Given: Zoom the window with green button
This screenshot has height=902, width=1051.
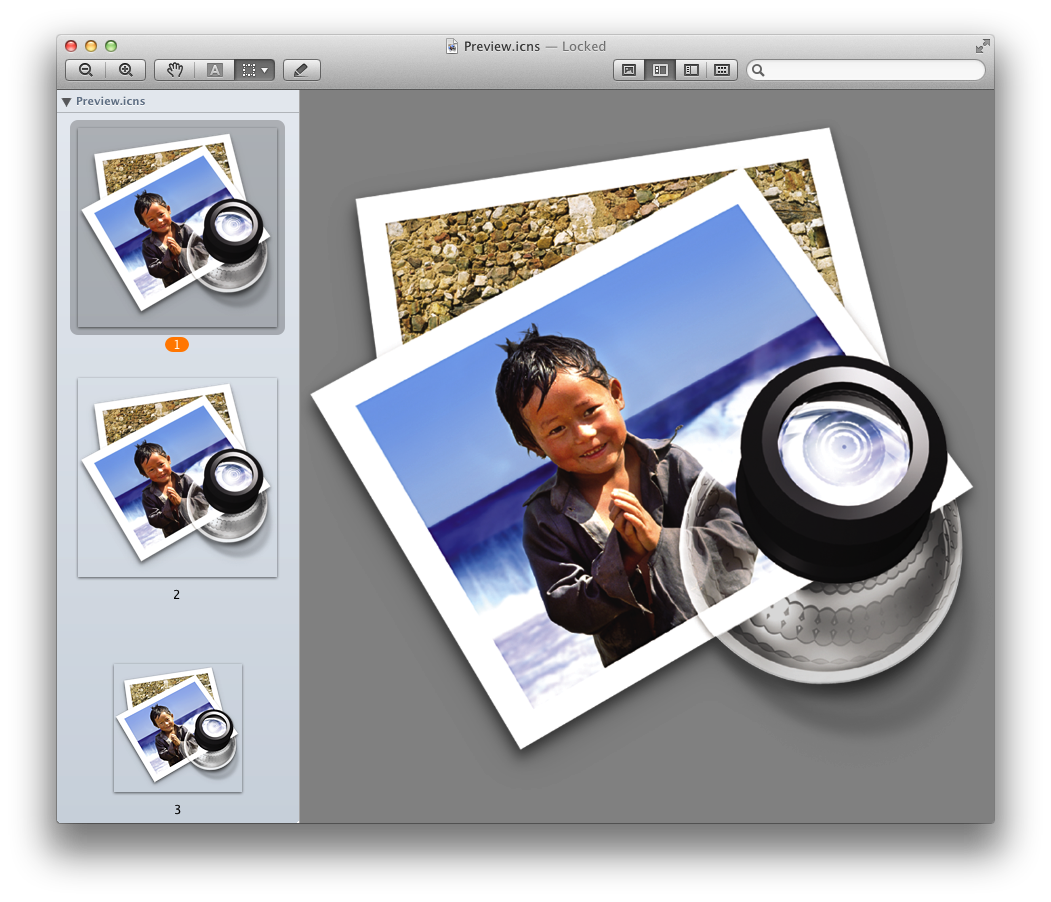Looking at the screenshot, I should 111,46.
